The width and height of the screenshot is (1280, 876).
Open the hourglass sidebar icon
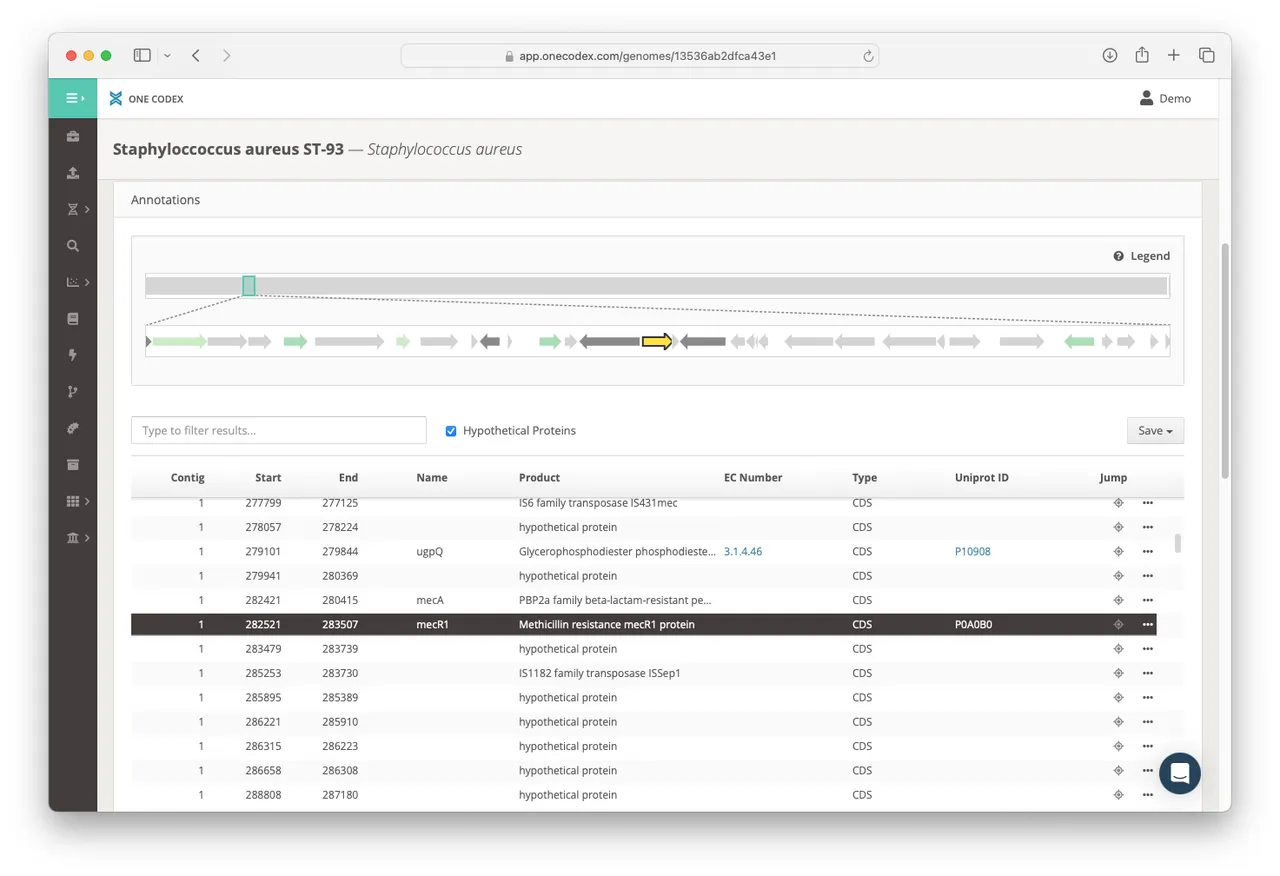pyautogui.click(x=73, y=209)
